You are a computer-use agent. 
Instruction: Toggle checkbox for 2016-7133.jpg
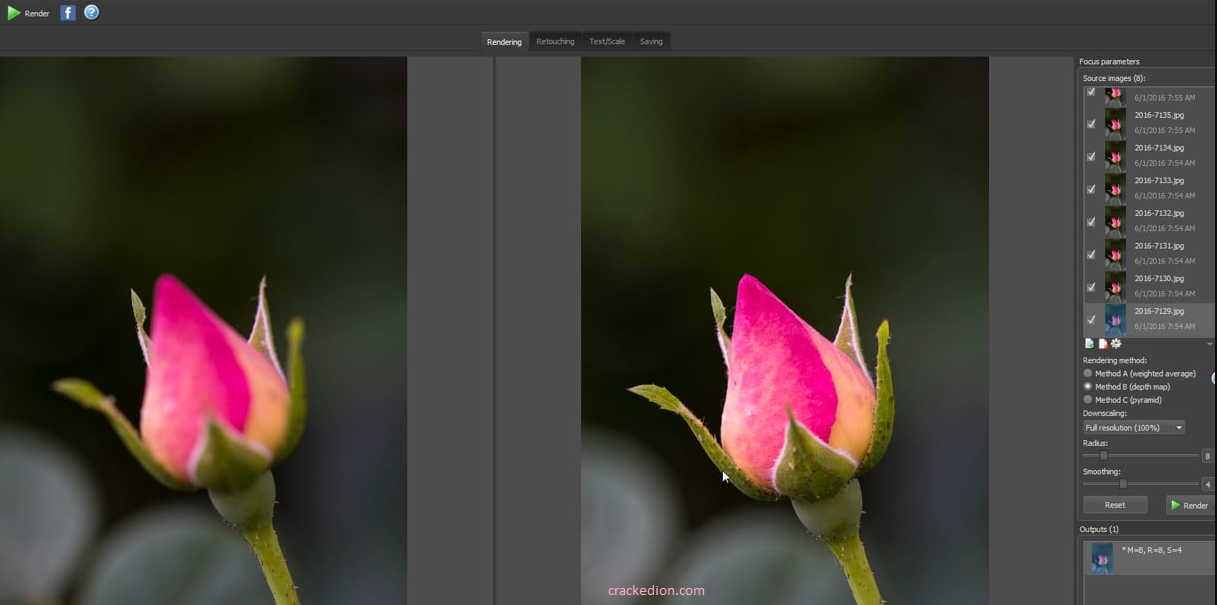[1091, 189]
